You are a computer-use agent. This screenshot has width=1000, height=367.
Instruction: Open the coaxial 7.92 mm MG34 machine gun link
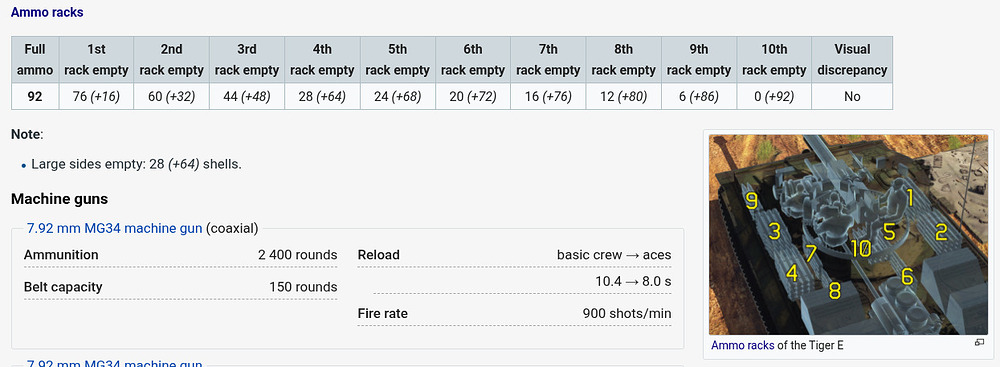114,228
